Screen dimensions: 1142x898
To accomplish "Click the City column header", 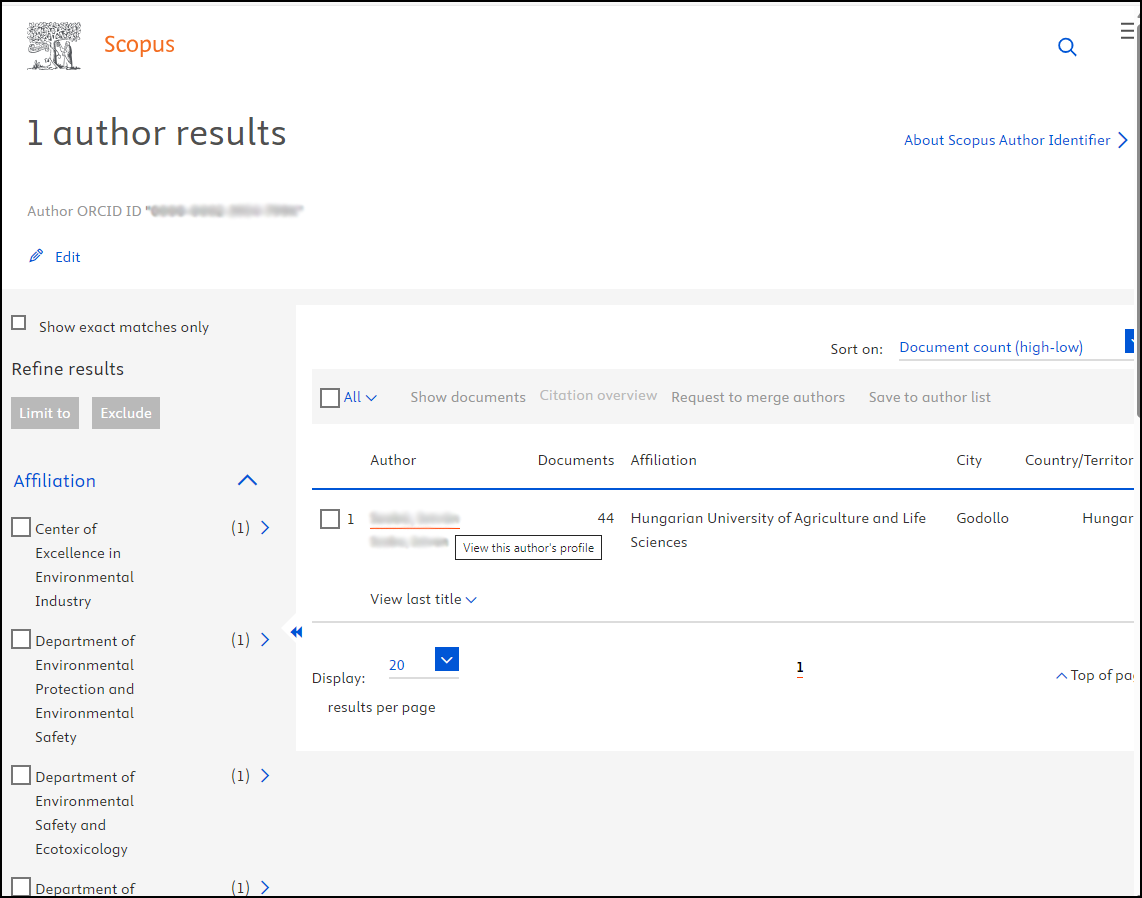I will [969, 460].
